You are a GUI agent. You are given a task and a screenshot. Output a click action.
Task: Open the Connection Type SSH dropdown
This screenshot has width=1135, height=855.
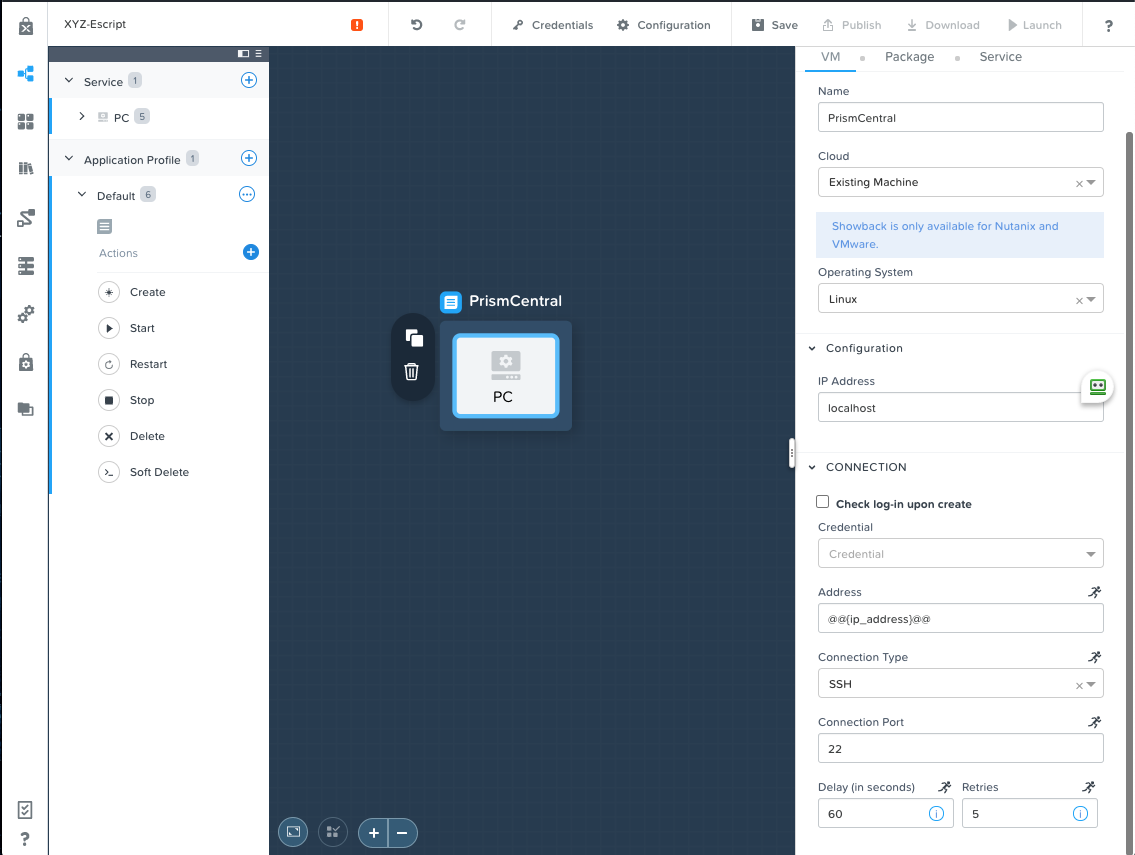(961, 684)
